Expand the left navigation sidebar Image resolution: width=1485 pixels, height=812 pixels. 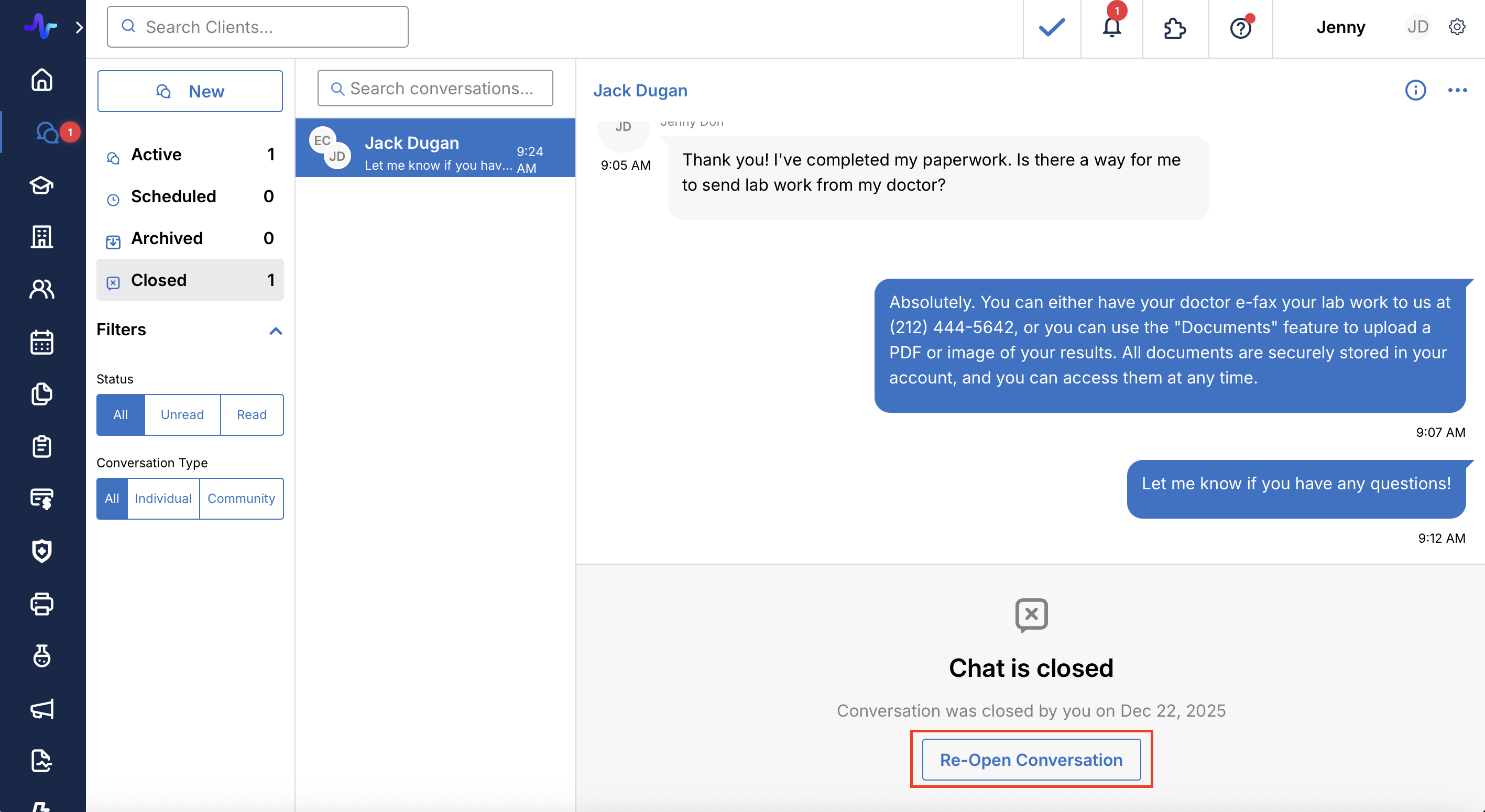(x=79, y=27)
